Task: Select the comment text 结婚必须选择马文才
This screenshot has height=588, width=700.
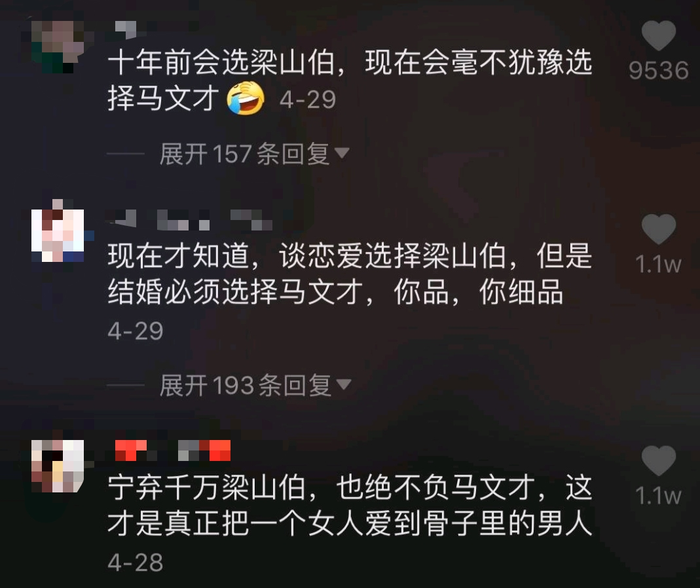Action: pos(235,292)
